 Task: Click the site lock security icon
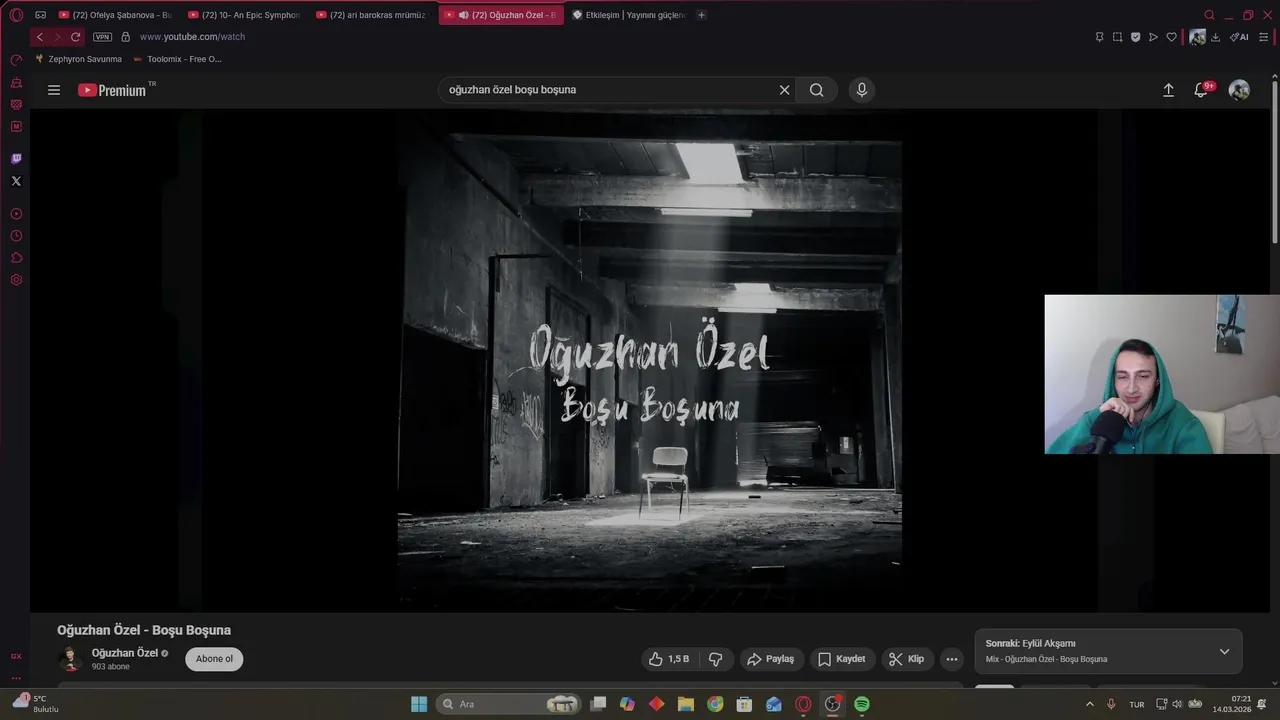click(125, 37)
